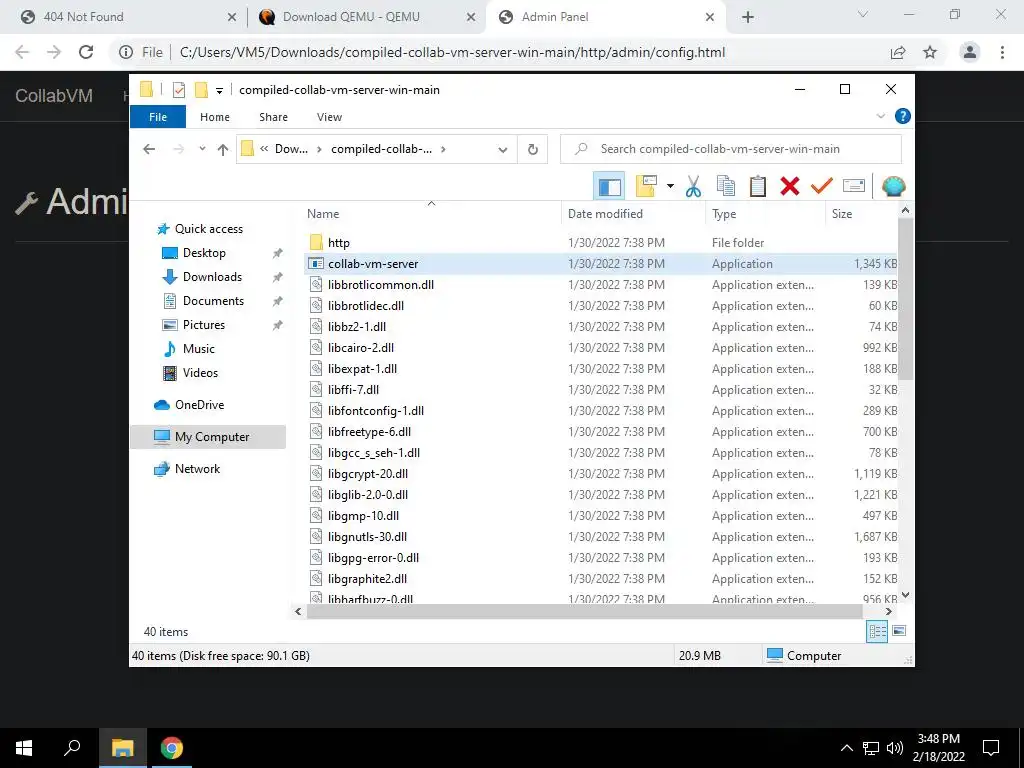Screen dimensions: 1024x768
Task: Open dropdown arrow next to folder options icon
Action: pyautogui.click(x=670, y=187)
